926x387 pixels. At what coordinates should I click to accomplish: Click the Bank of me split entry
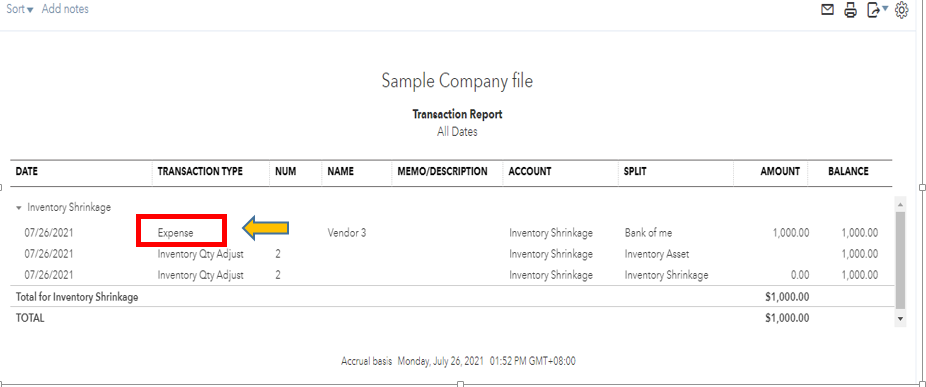(x=648, y=233)
